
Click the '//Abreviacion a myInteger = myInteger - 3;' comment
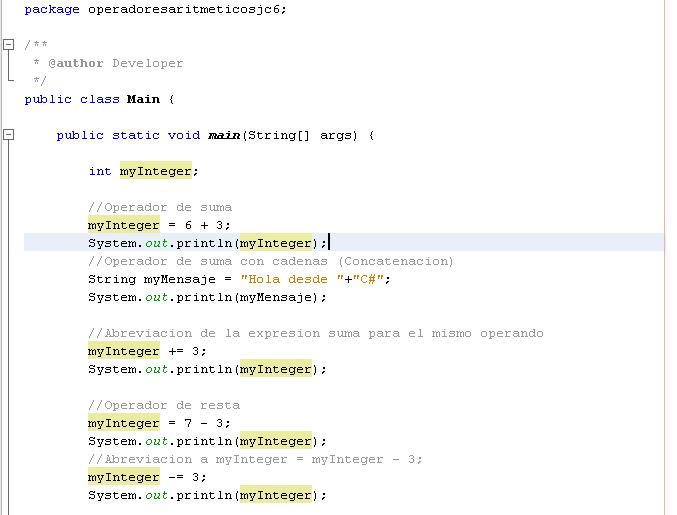255,459
